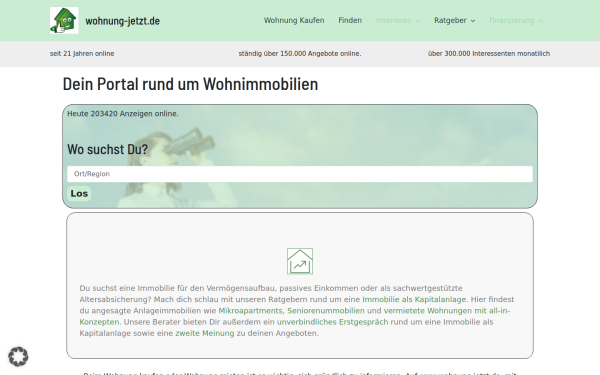Click the house chart investment icon

pyautogui.click(x=300, y=261)
